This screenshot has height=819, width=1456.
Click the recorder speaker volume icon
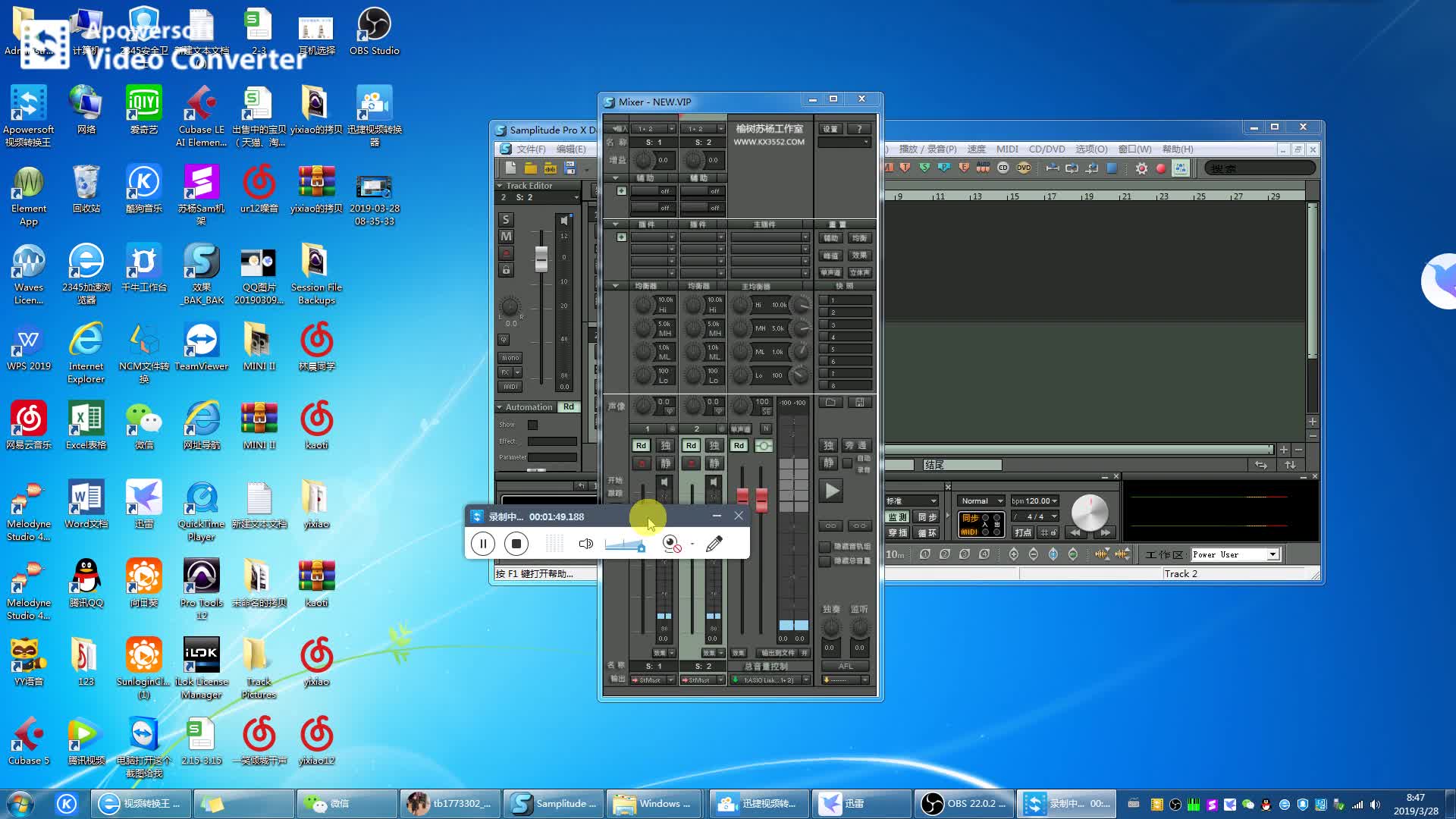pos(585,544)
